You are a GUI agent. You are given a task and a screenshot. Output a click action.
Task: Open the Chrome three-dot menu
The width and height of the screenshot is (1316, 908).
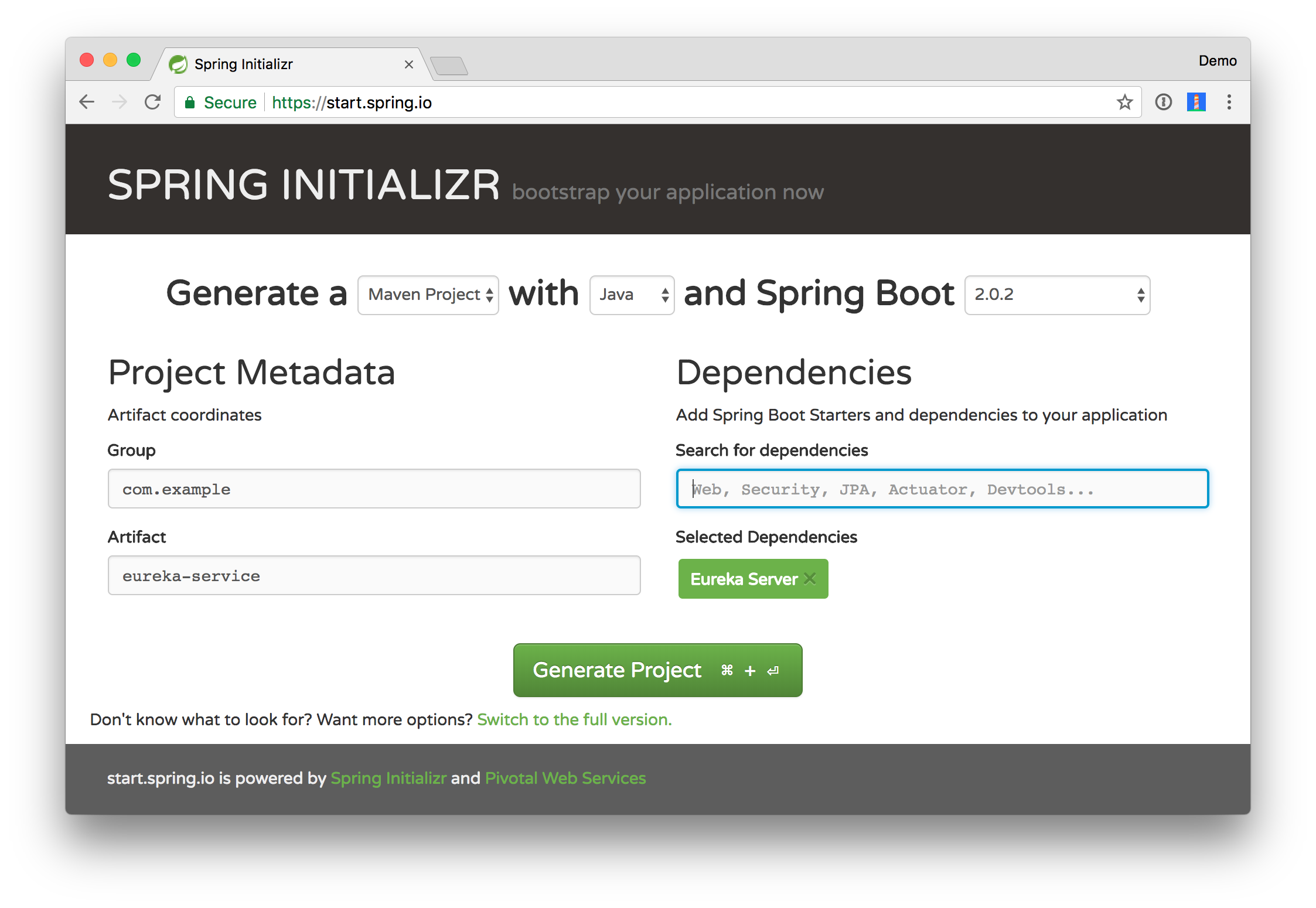pos(1229,102)
